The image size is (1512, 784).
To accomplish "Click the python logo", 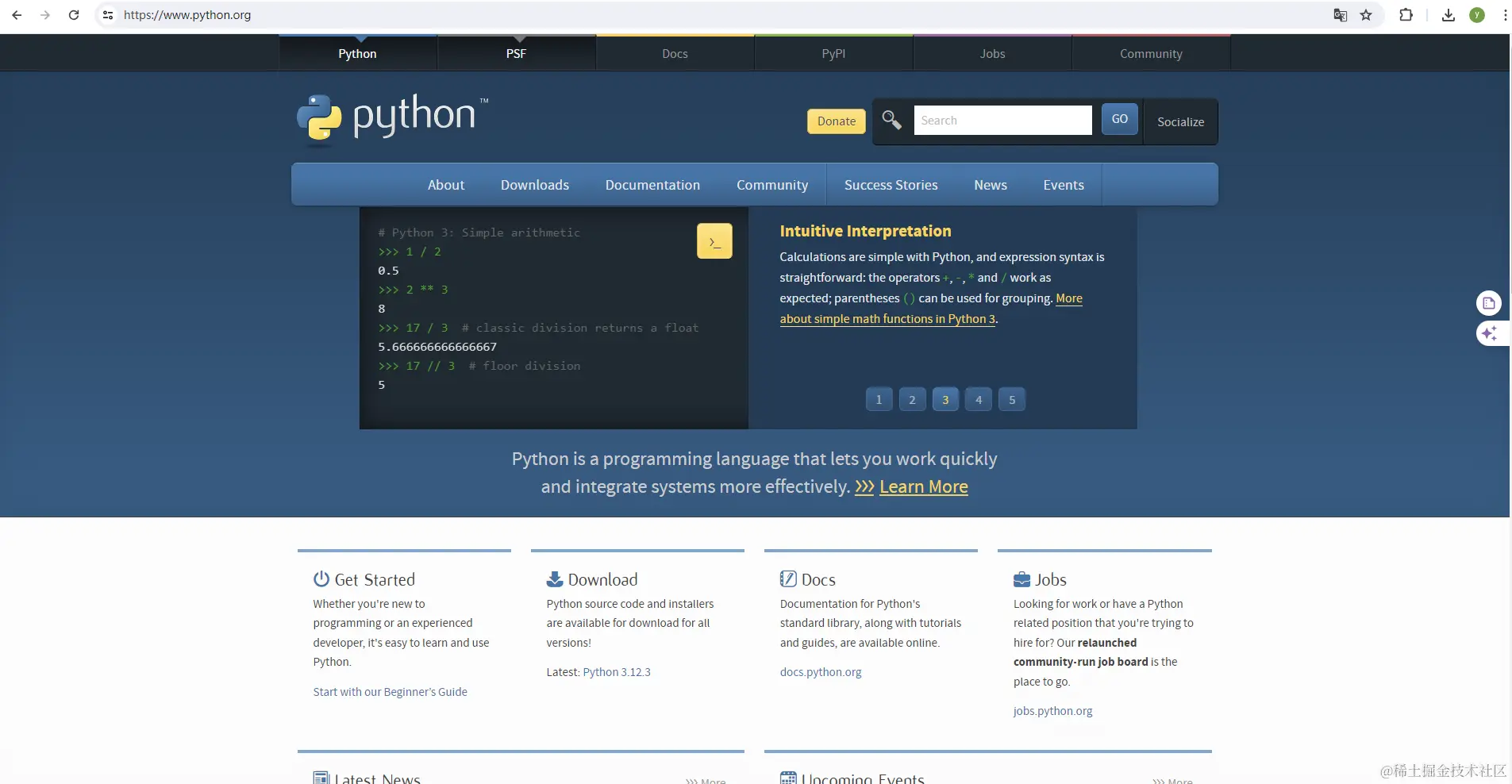I will 392,119.
